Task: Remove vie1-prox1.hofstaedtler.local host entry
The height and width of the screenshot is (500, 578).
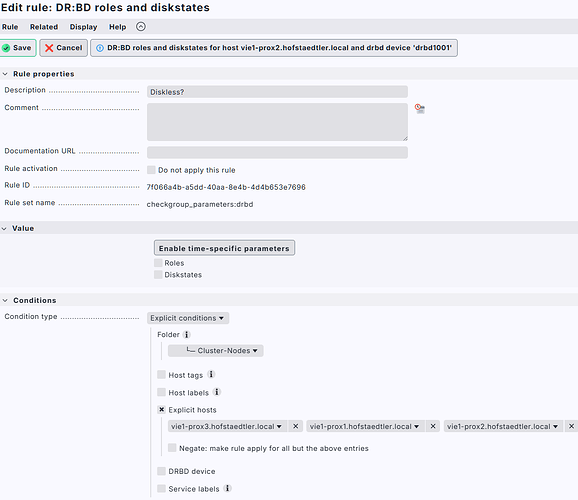Action: 433,426
